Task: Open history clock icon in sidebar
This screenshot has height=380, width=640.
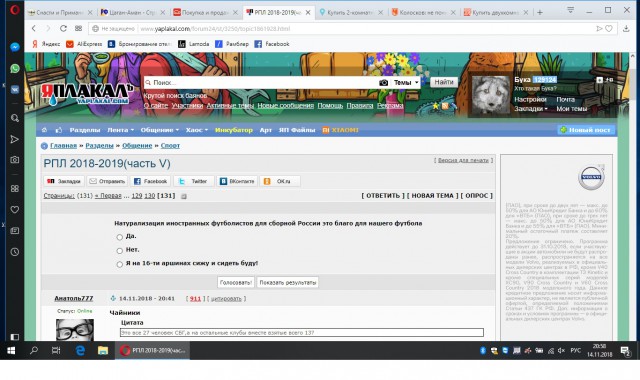Action: [x=15, y=252]
